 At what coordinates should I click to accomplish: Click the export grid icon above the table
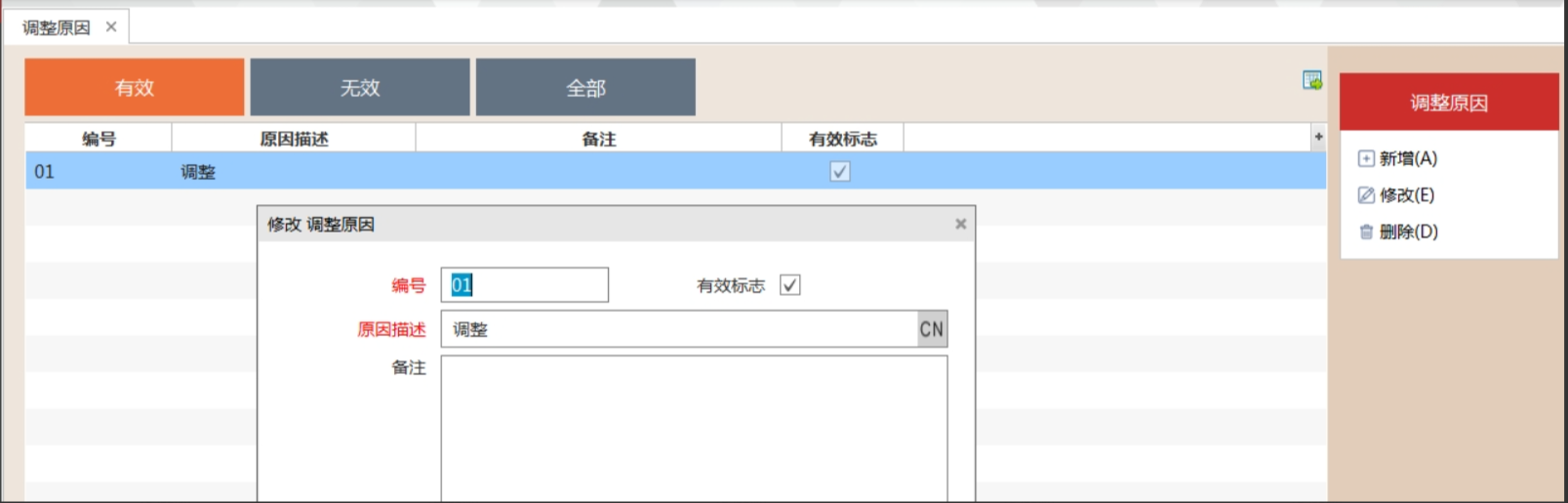(1312, 80)
